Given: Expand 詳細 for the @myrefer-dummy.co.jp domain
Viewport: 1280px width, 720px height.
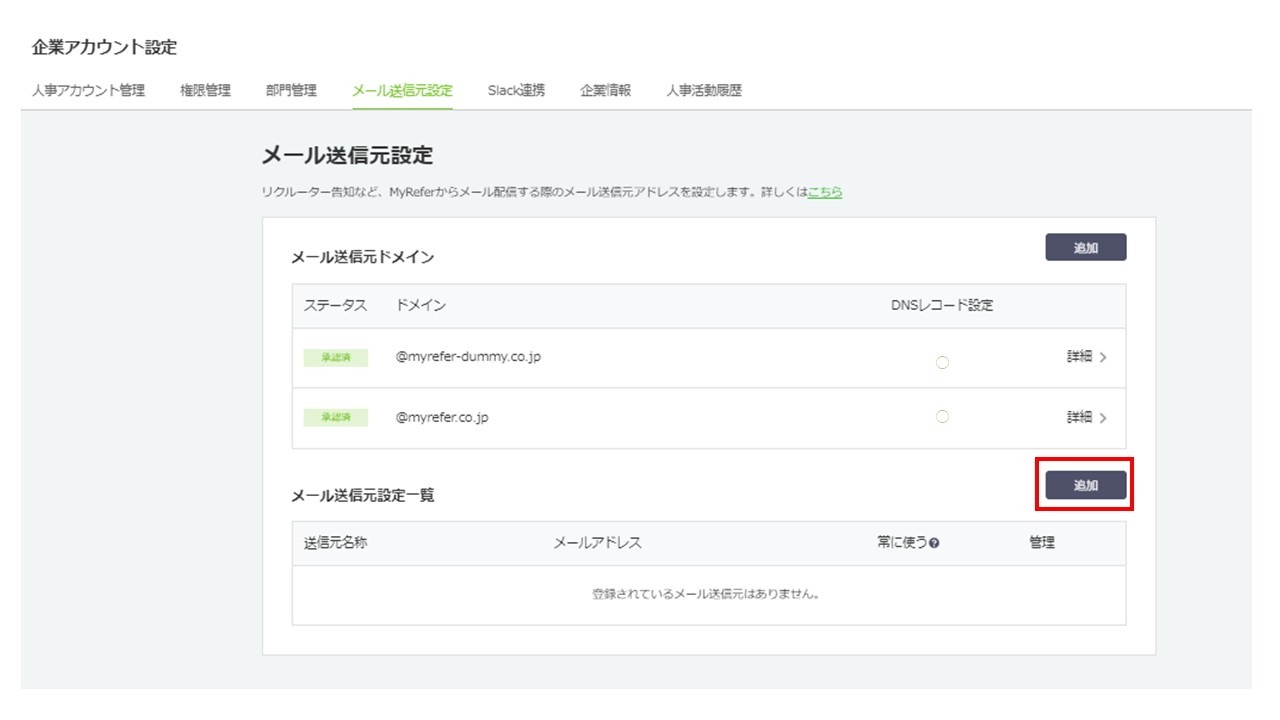Looking at the screenshot, I should (x=1086, y=357).
